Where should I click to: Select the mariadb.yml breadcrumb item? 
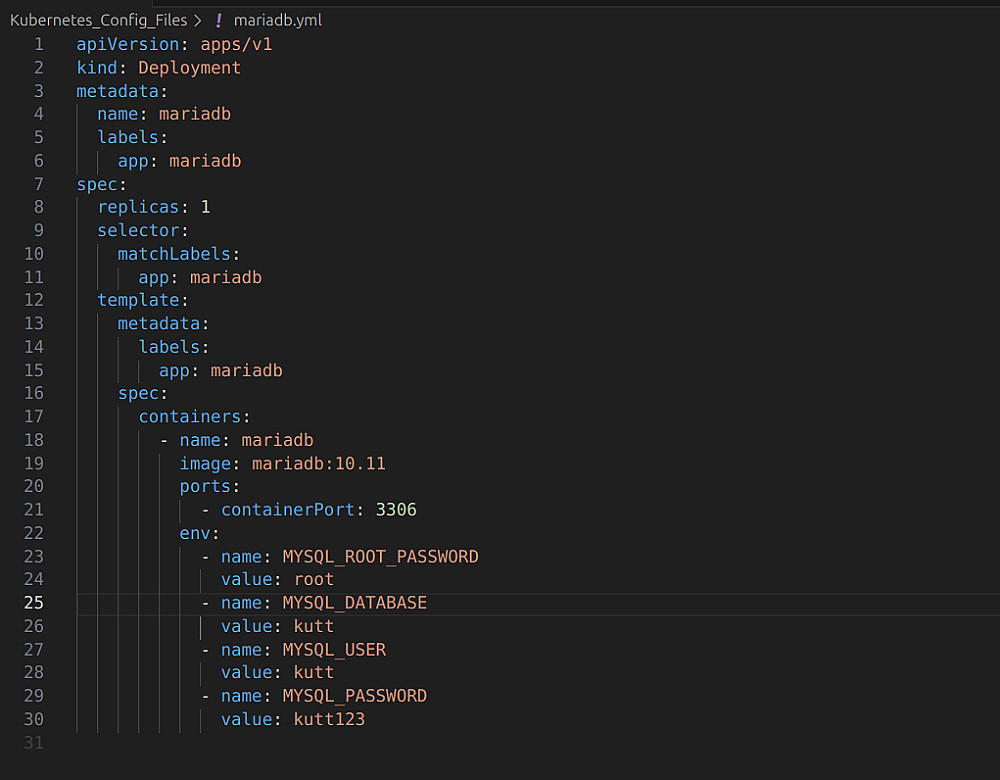pos(278,20)
